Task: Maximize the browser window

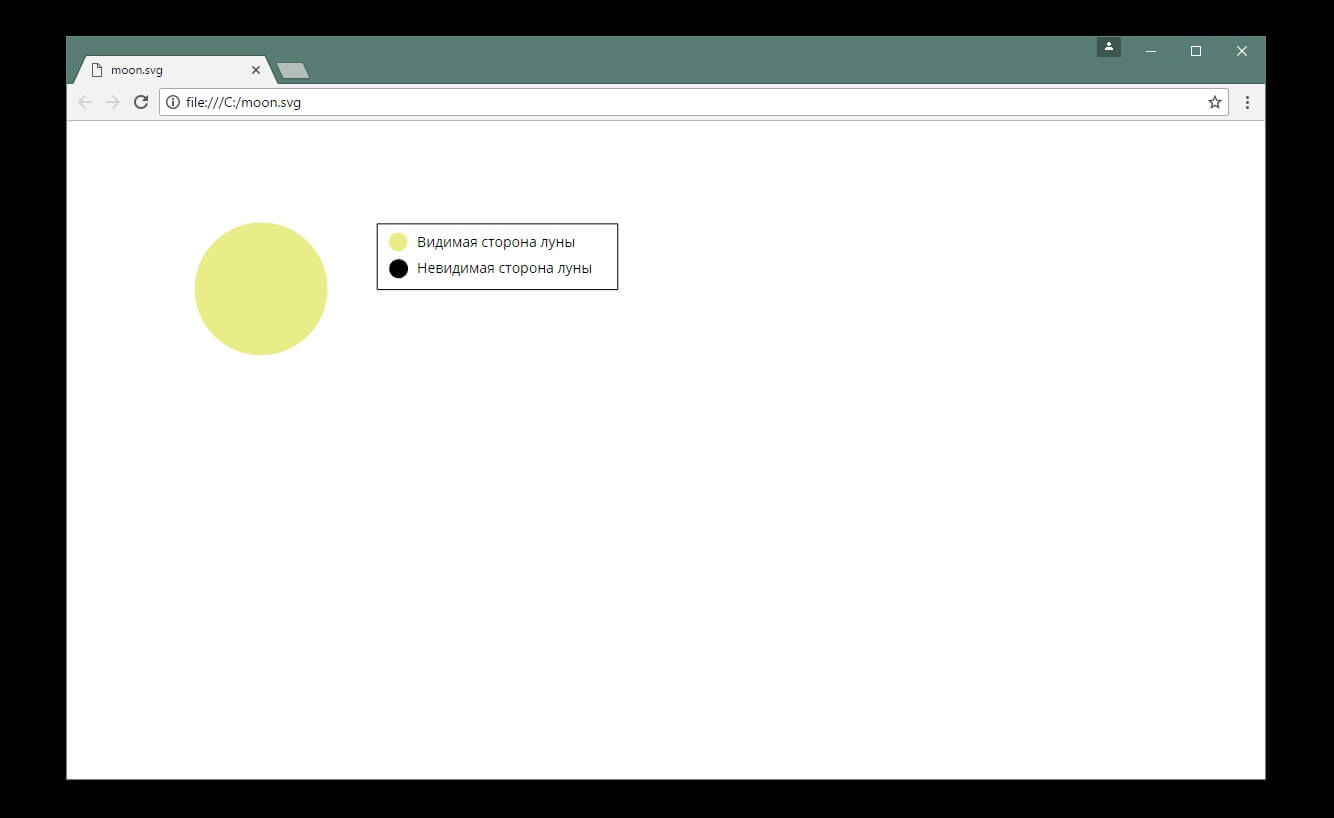Action: [1196, 51]
